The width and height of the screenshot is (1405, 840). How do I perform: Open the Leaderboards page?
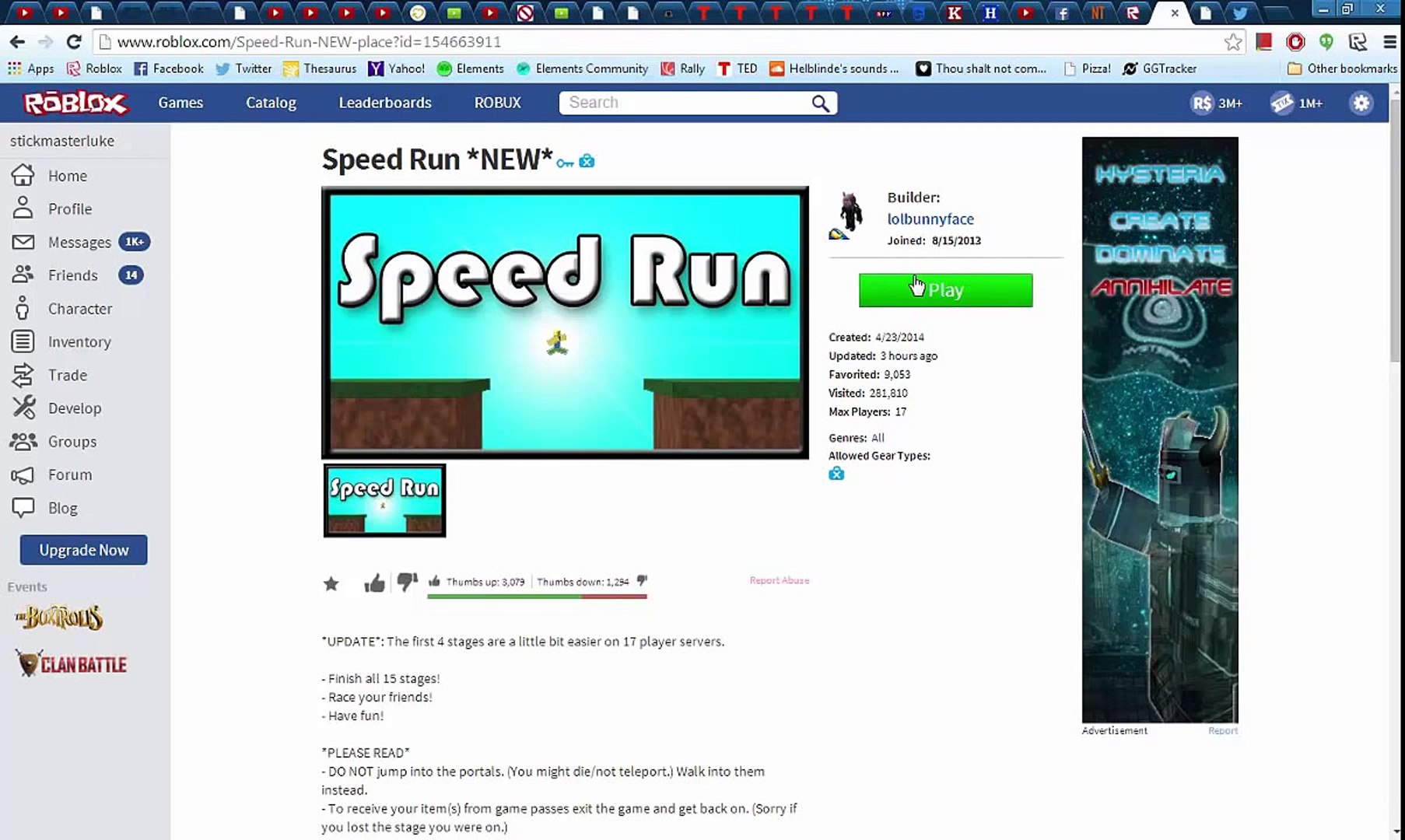[385, 103]
